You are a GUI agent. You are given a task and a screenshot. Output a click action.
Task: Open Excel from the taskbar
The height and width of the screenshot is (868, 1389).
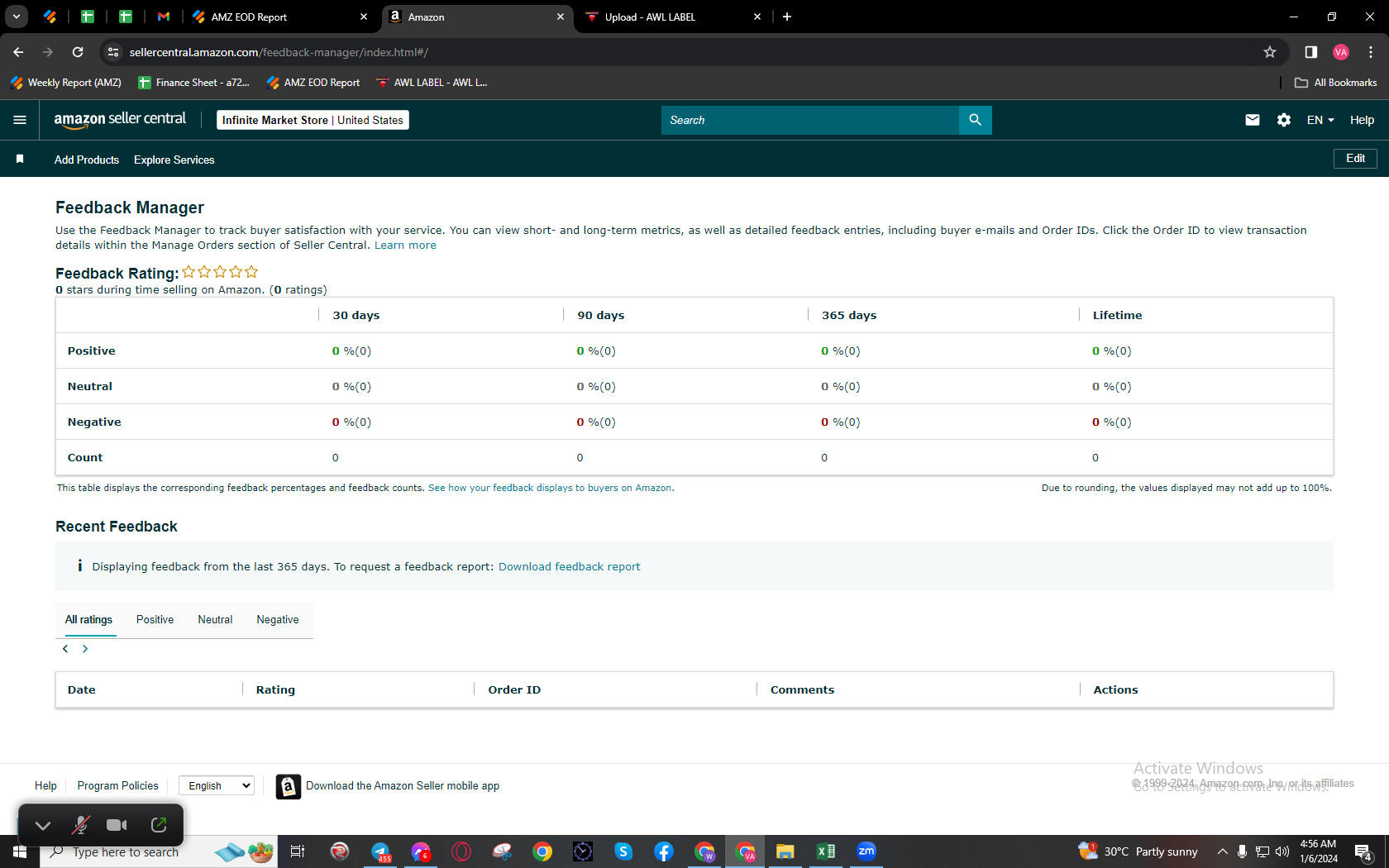pyautogui.click(x=825, y=851)
